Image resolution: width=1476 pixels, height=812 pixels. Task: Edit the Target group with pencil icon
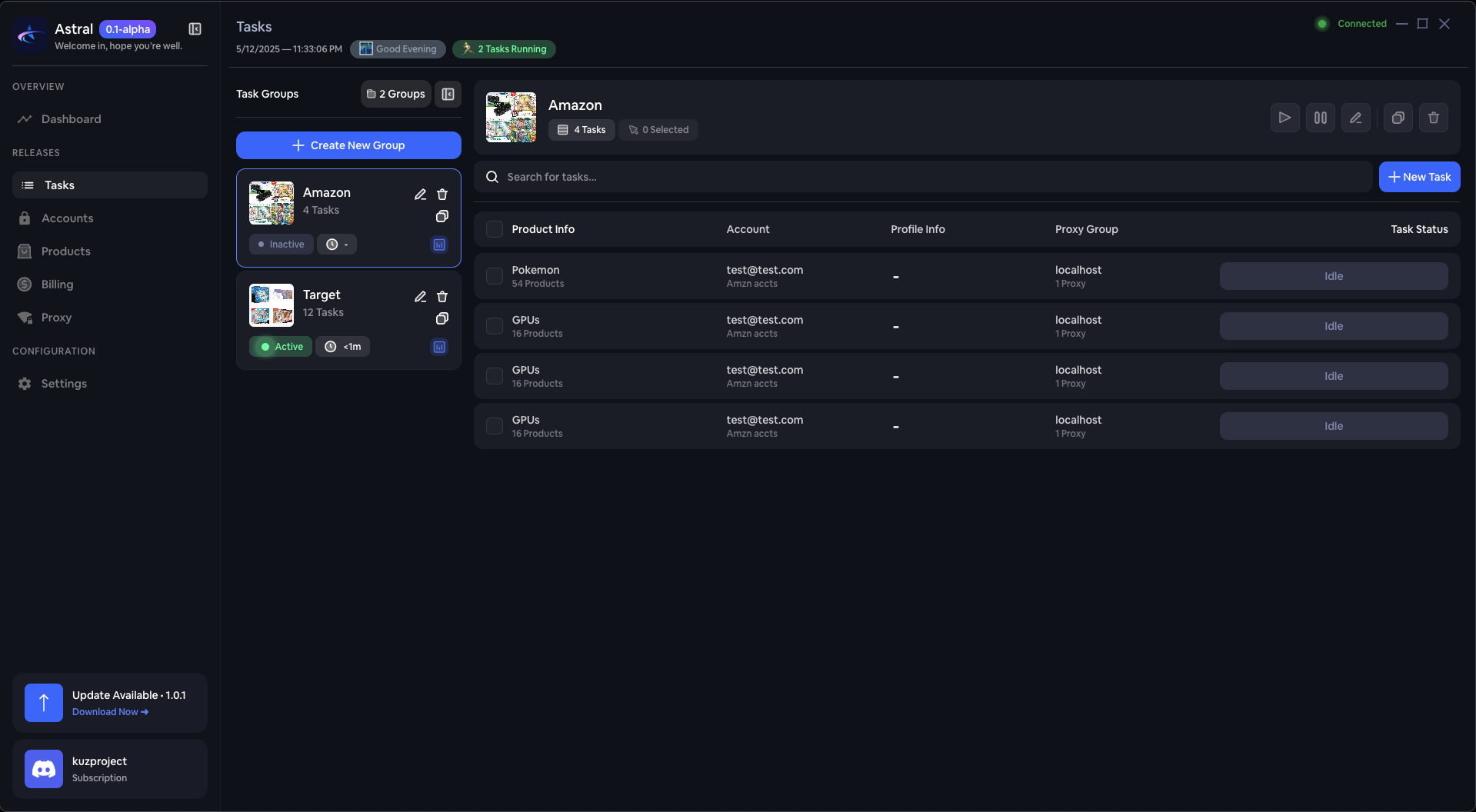[x=420, y=297]
